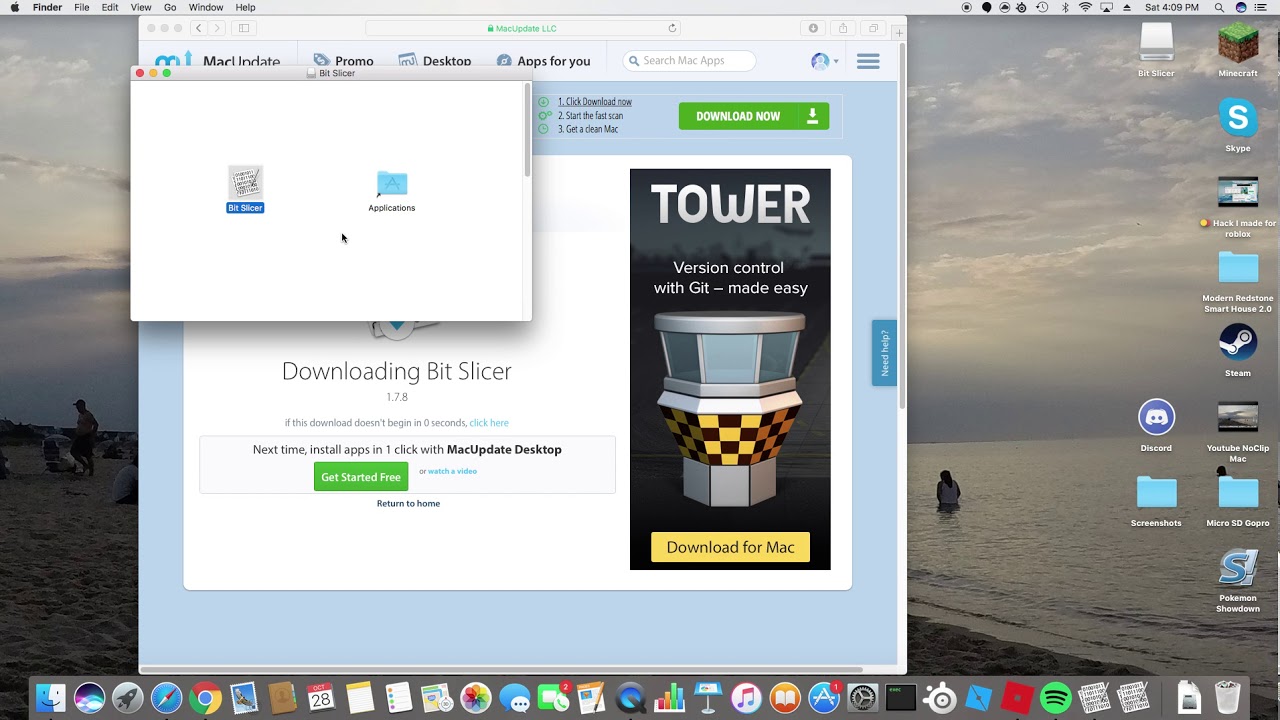The width and height of the screenshot is (1280, 720).
Task: Open the Safari share button
Action: 843,28
